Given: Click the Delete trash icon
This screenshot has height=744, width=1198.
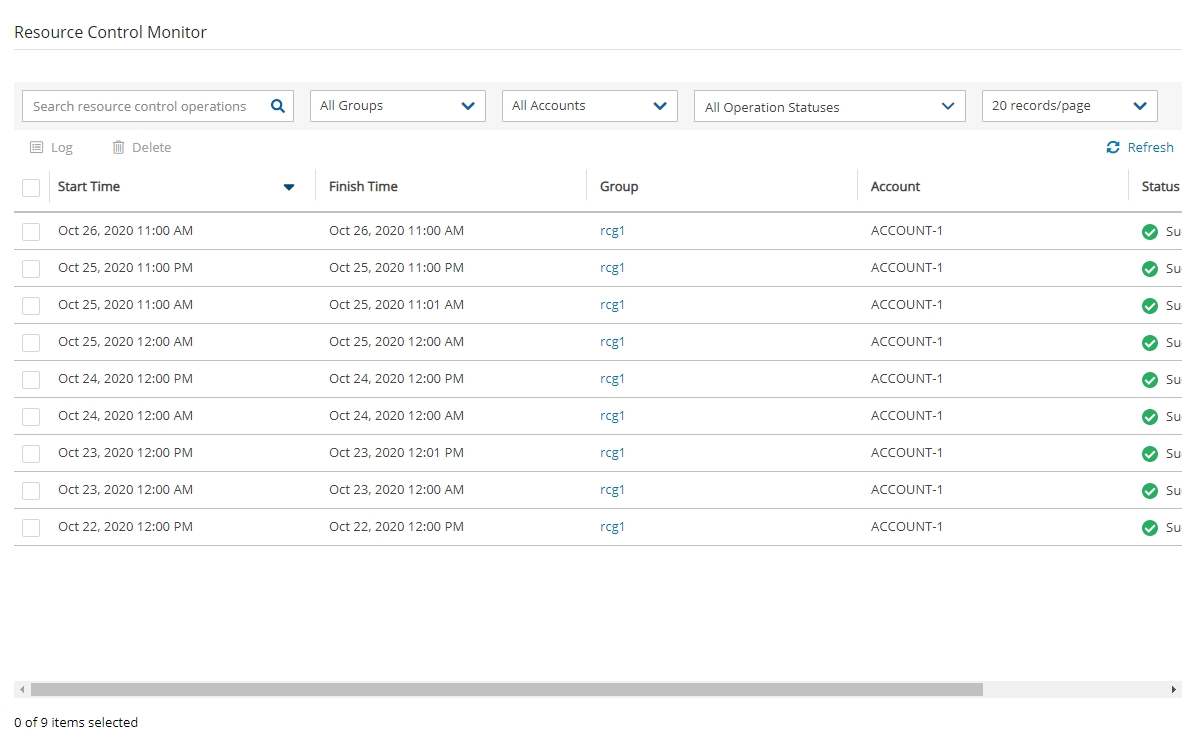Looking at the screenshot, I should point(118,147).
